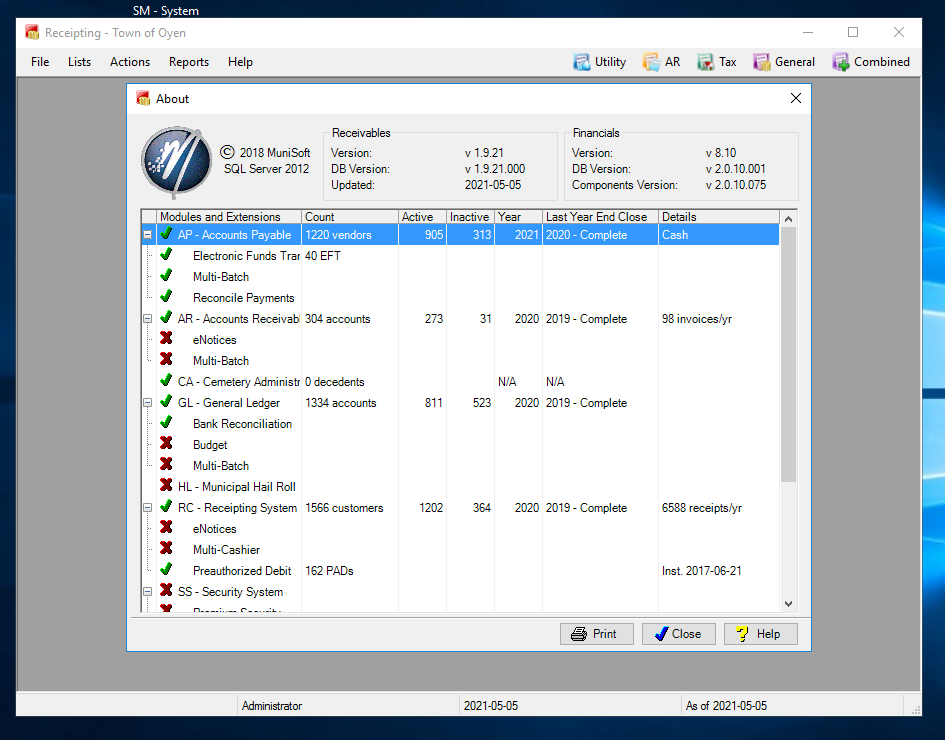945x740 pixels.
Task: Open the Tax module icon
Action: click(706, 62)
